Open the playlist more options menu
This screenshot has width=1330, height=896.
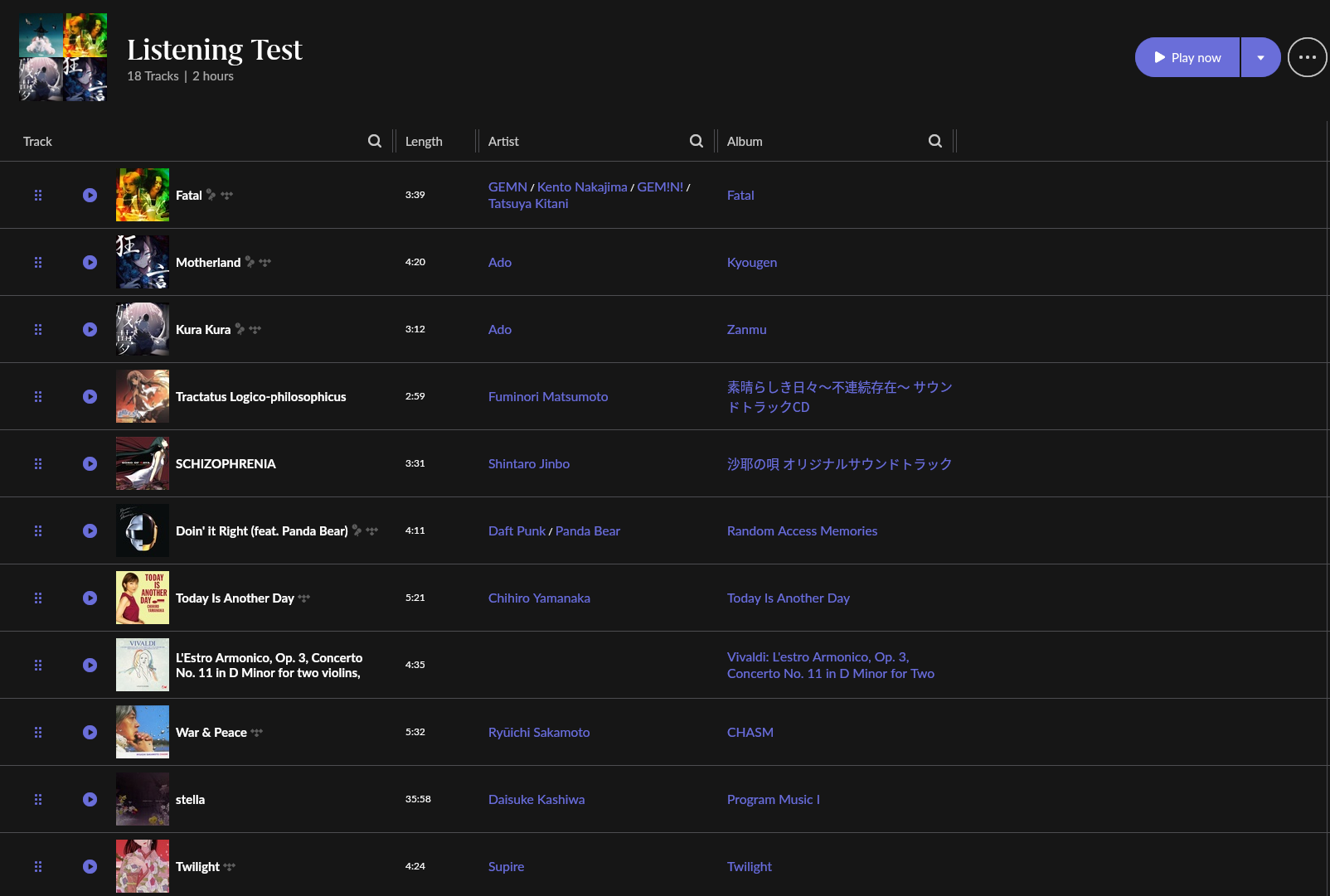tap(1308, 57)
